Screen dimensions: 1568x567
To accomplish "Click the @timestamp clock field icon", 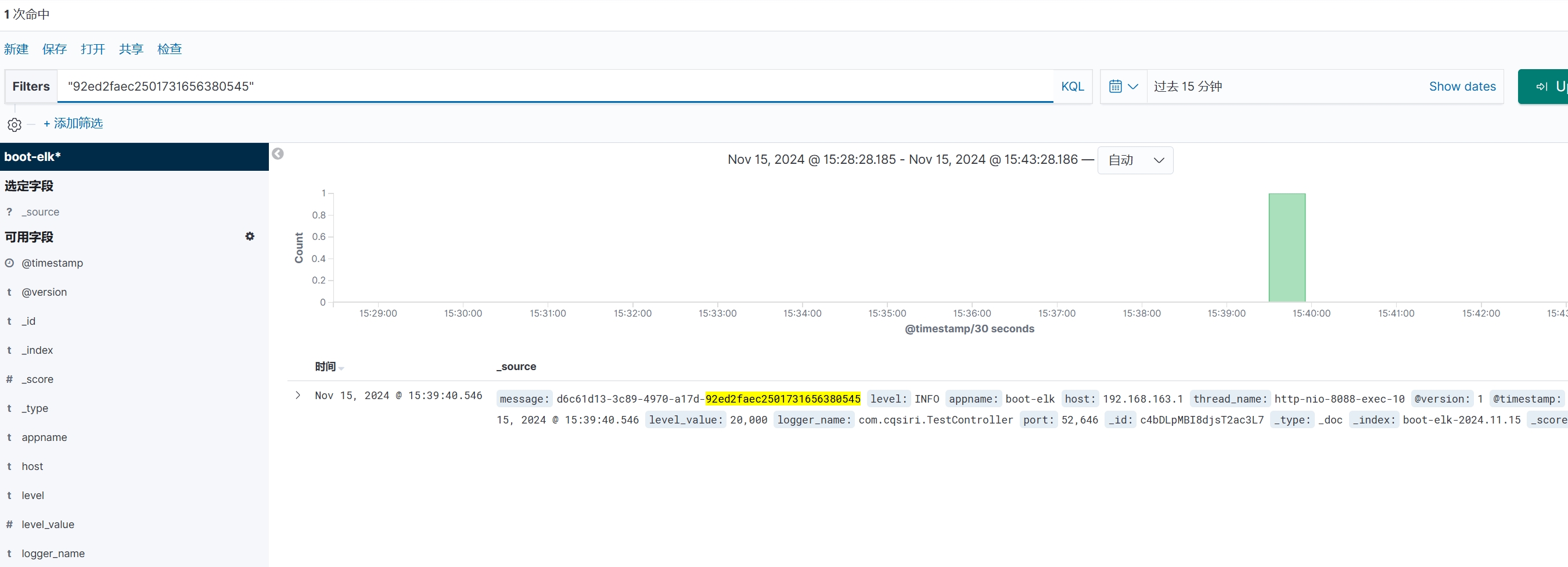I will pos(9,263).
